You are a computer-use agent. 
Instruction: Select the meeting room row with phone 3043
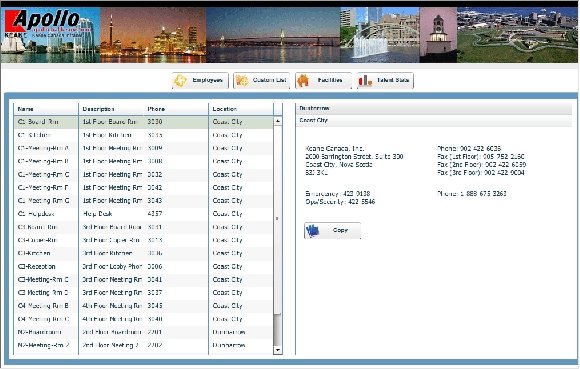coord(143,201)
